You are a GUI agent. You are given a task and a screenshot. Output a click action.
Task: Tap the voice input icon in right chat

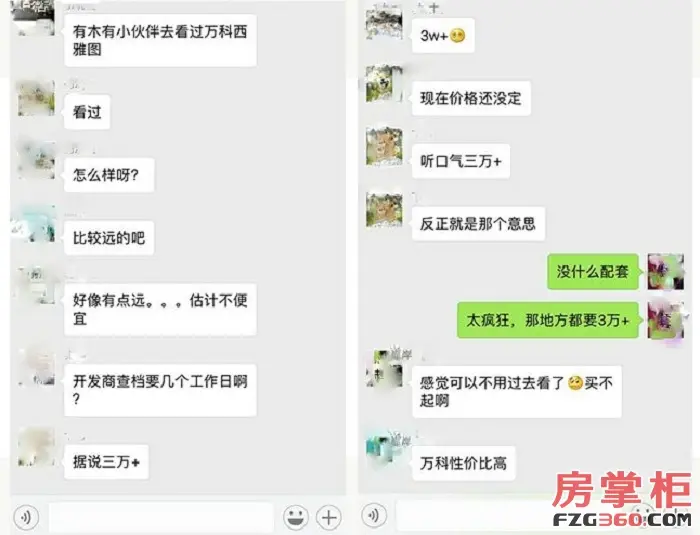[x=374, y=515]
